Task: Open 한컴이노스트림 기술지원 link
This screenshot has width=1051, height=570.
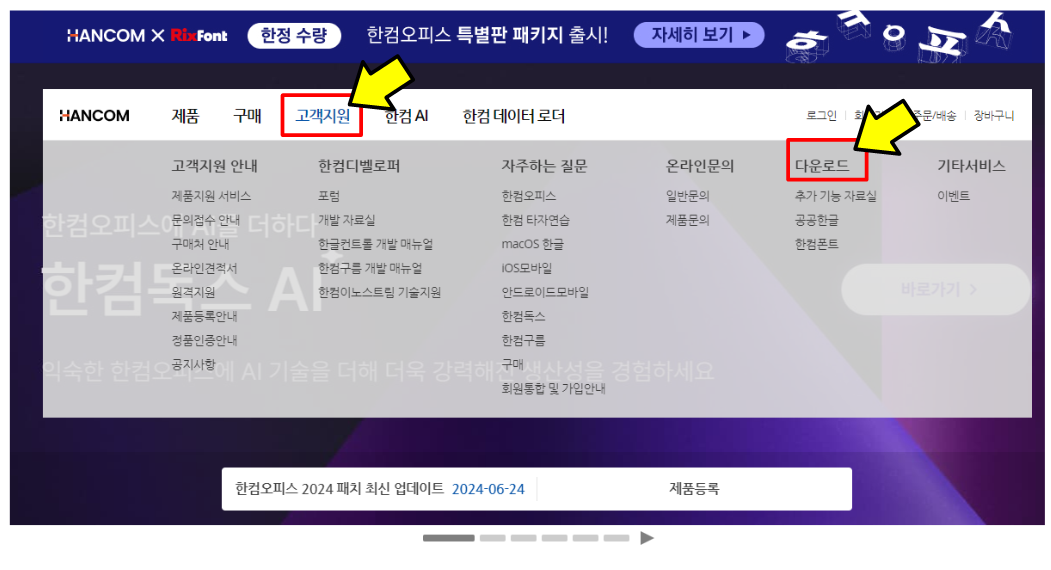Action: tap(379, 292)
